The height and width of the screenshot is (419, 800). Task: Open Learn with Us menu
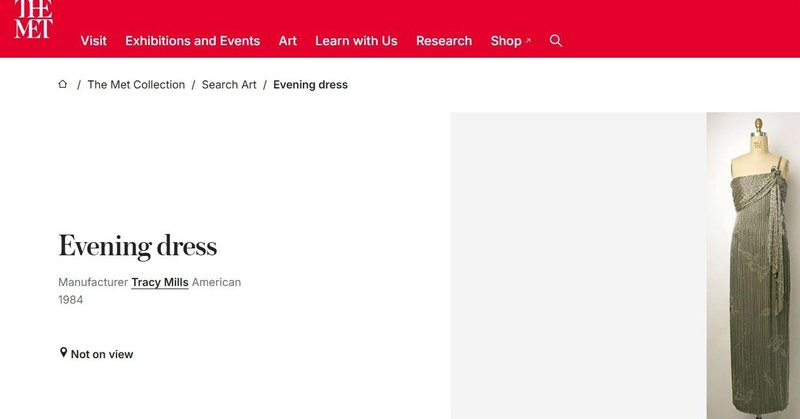[356, 41]
